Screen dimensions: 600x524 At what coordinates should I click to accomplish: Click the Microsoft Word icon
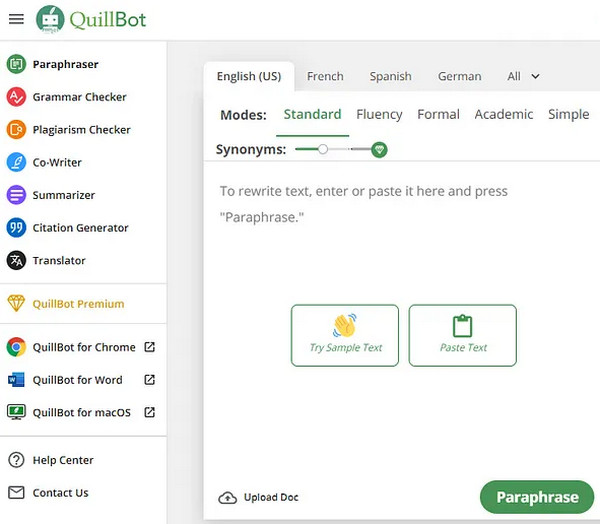[16, 380]
